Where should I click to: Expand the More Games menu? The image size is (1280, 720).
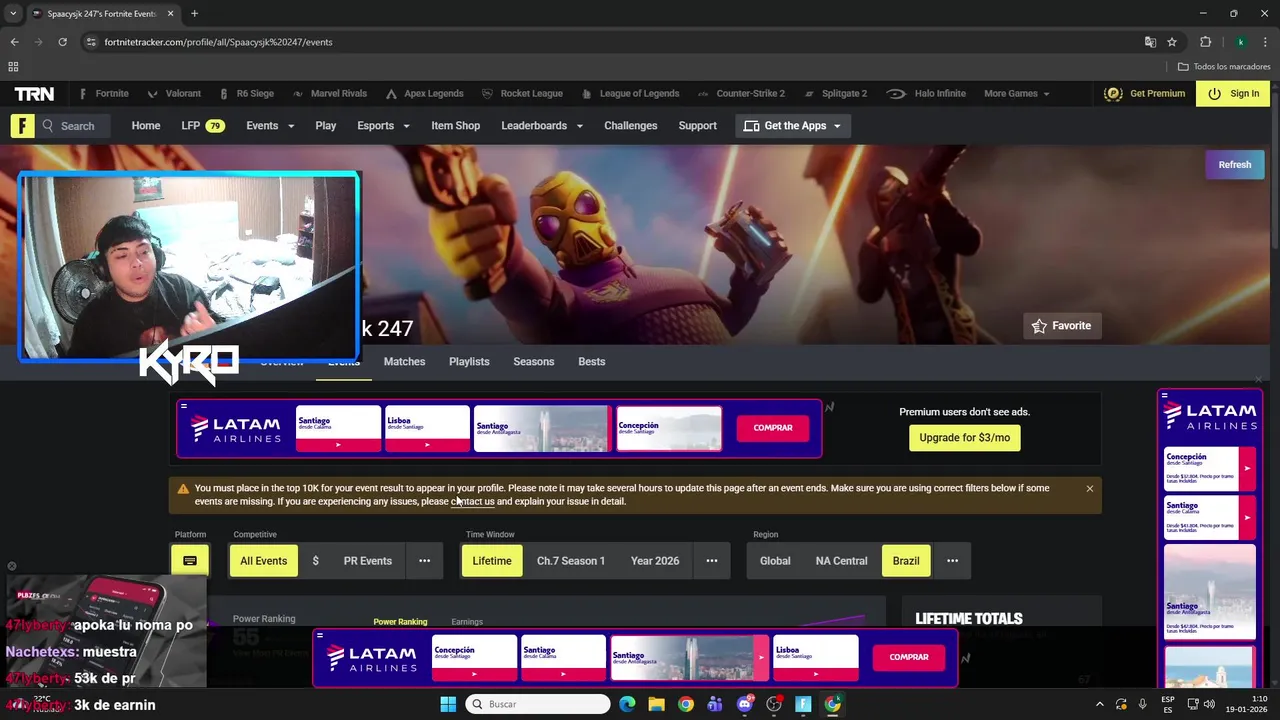pyautogui.click(x=1017, y=93)
